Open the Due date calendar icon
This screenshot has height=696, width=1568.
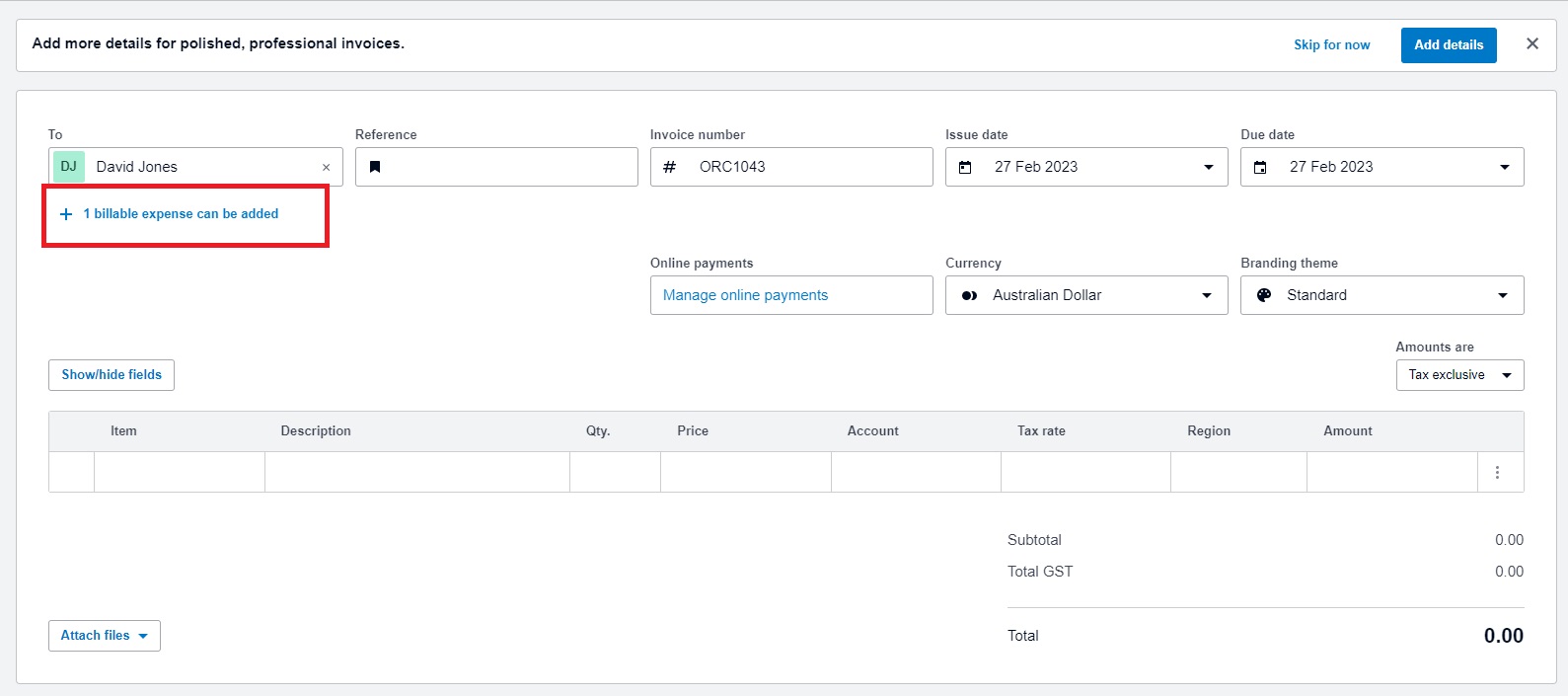point(1260,167)
